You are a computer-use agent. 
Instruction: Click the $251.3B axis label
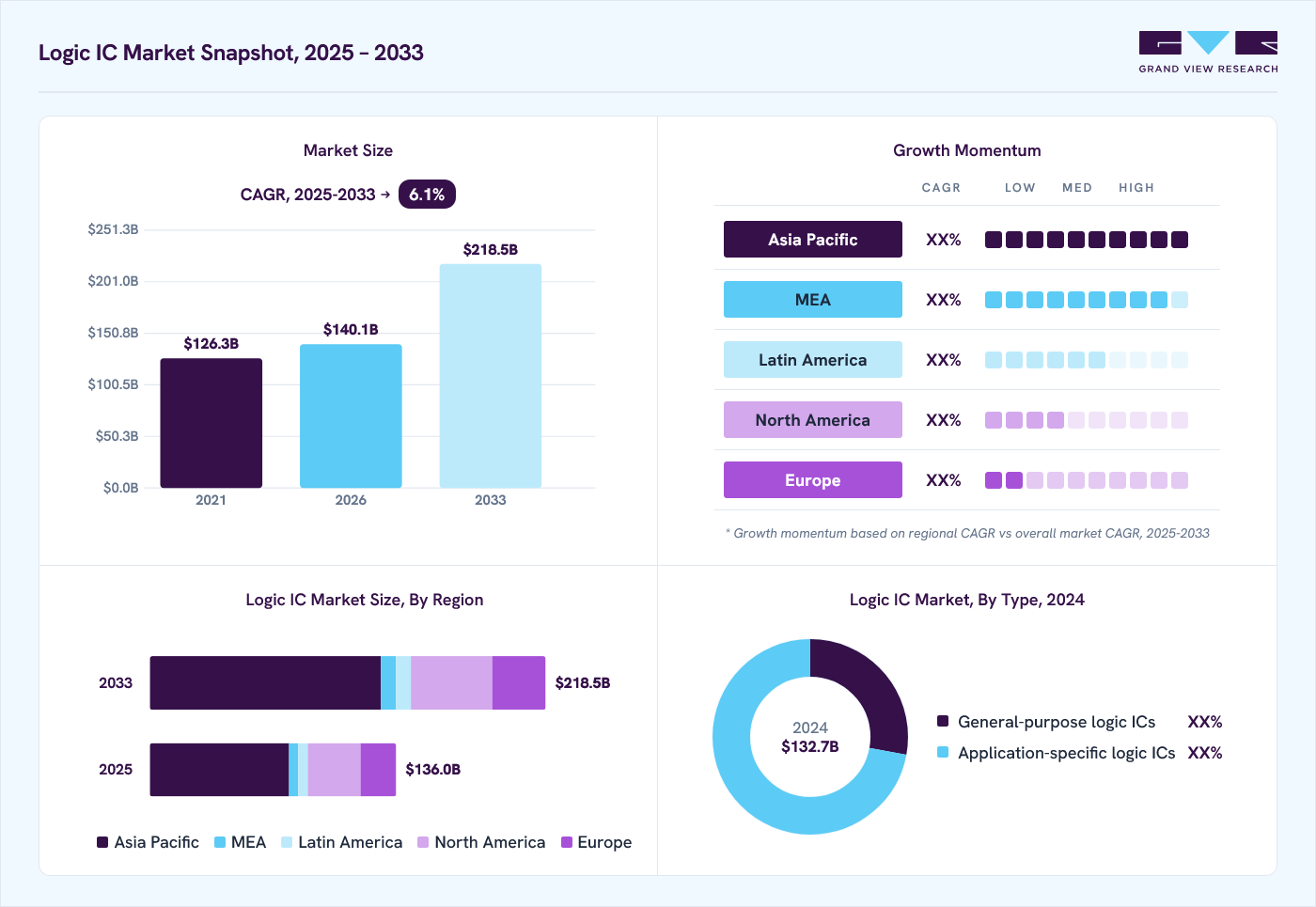(113, 229)
